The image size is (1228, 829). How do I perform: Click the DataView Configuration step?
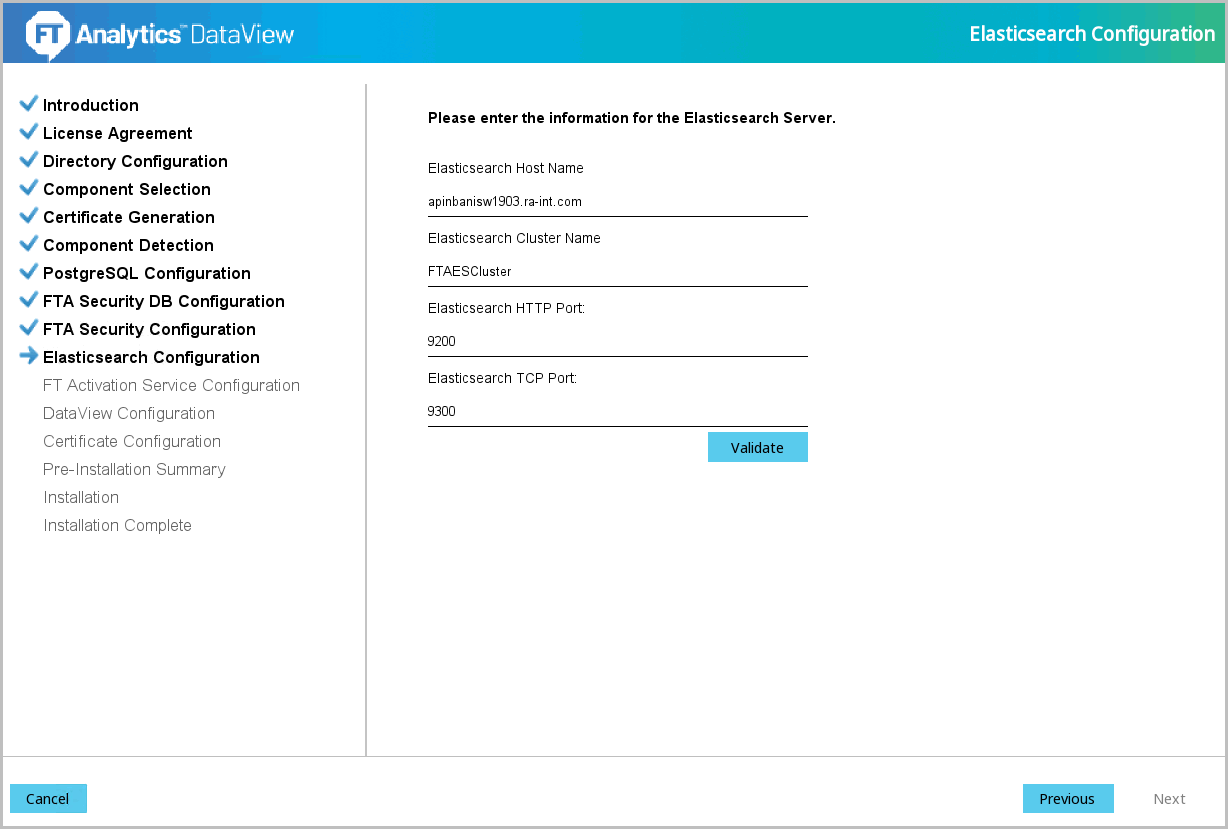[x=129, y=413]
